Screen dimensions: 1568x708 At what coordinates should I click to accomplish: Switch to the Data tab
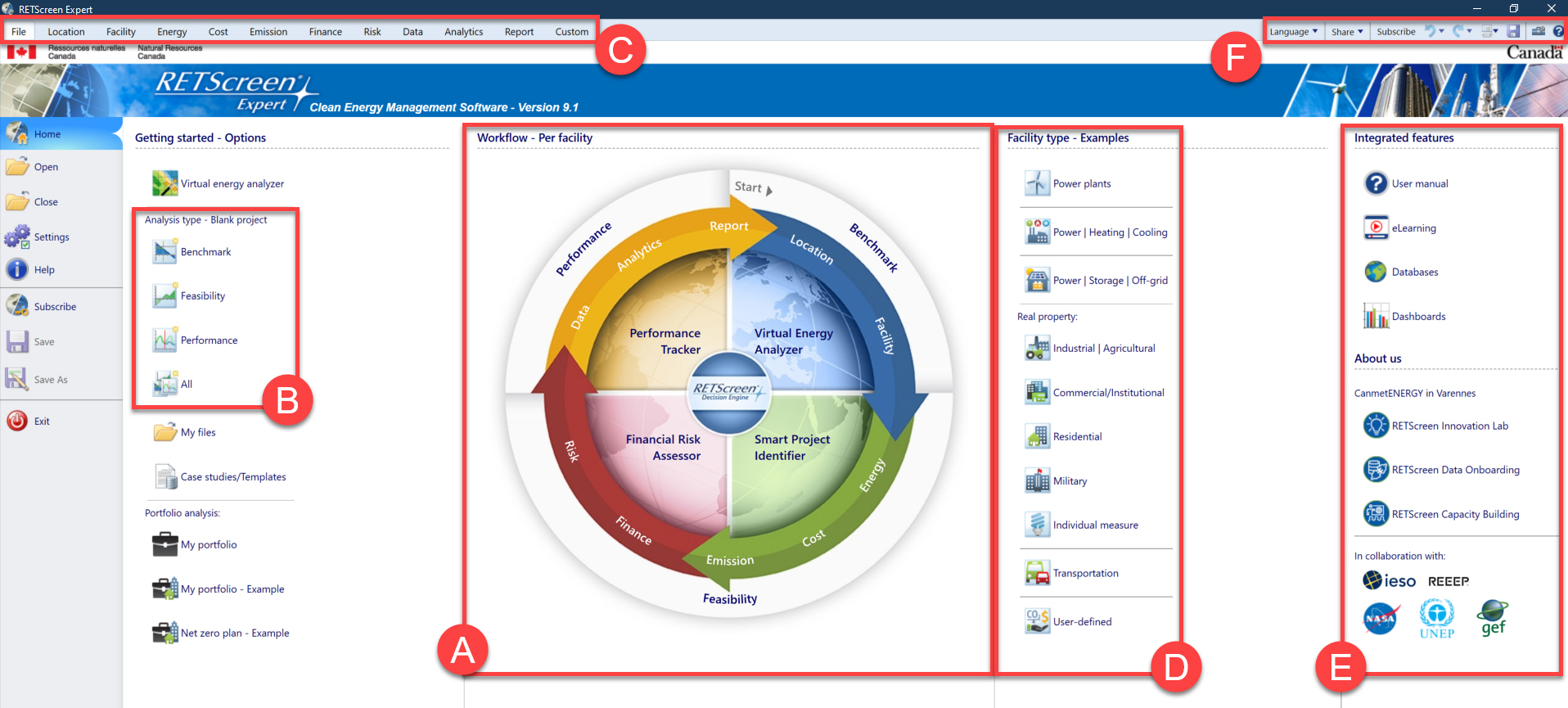pyautogui.click(x=412, y=31)
